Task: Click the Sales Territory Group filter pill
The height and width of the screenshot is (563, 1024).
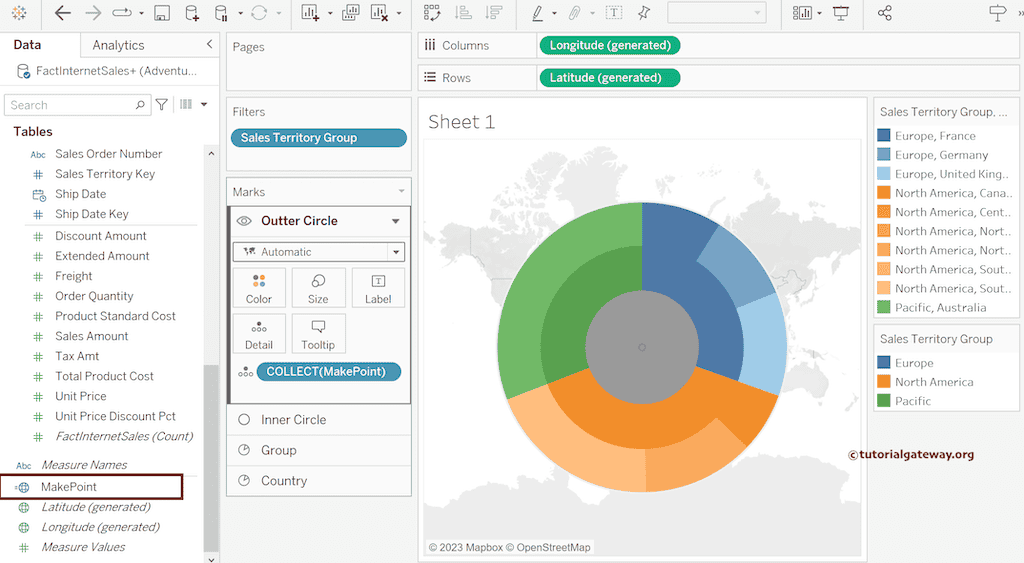Action: tap(318, 138)
